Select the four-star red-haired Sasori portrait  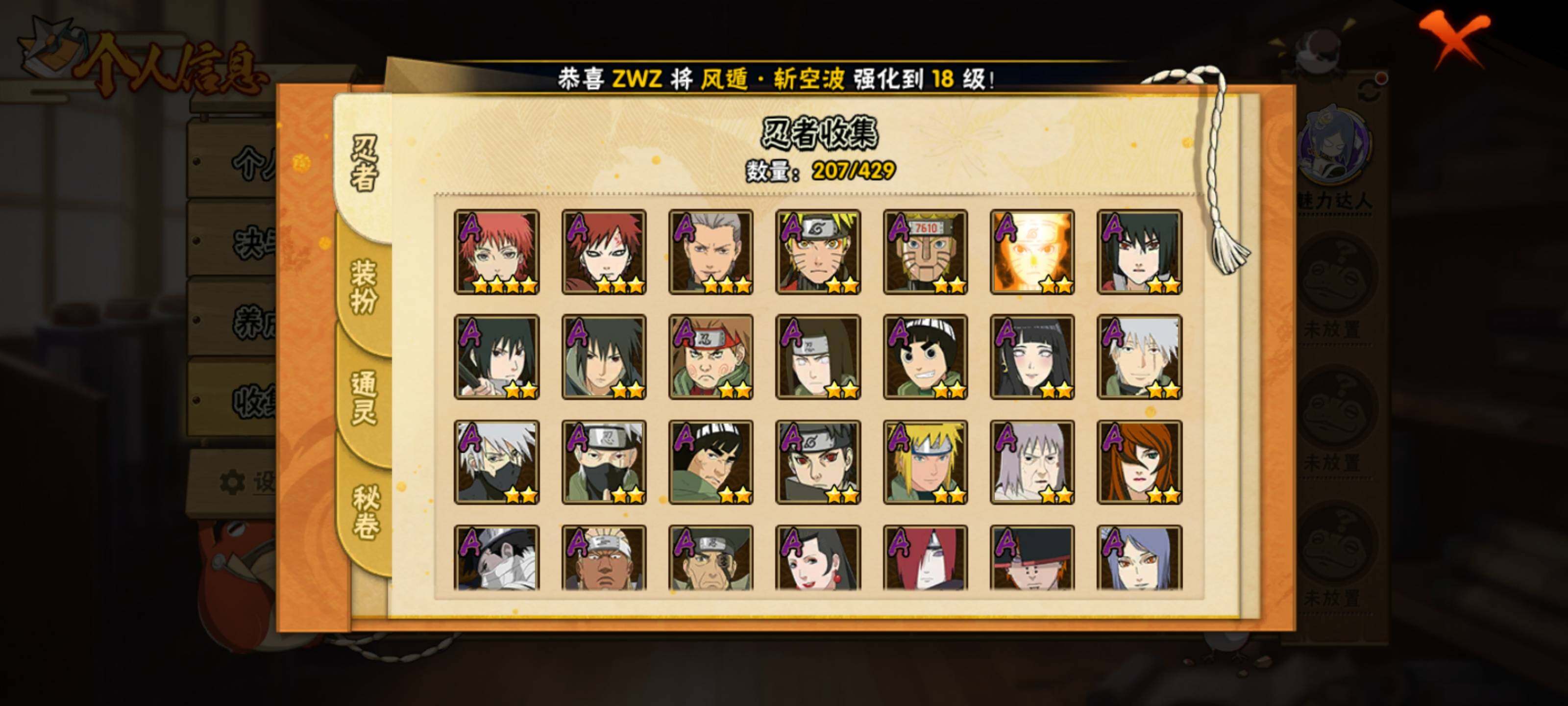496,252
